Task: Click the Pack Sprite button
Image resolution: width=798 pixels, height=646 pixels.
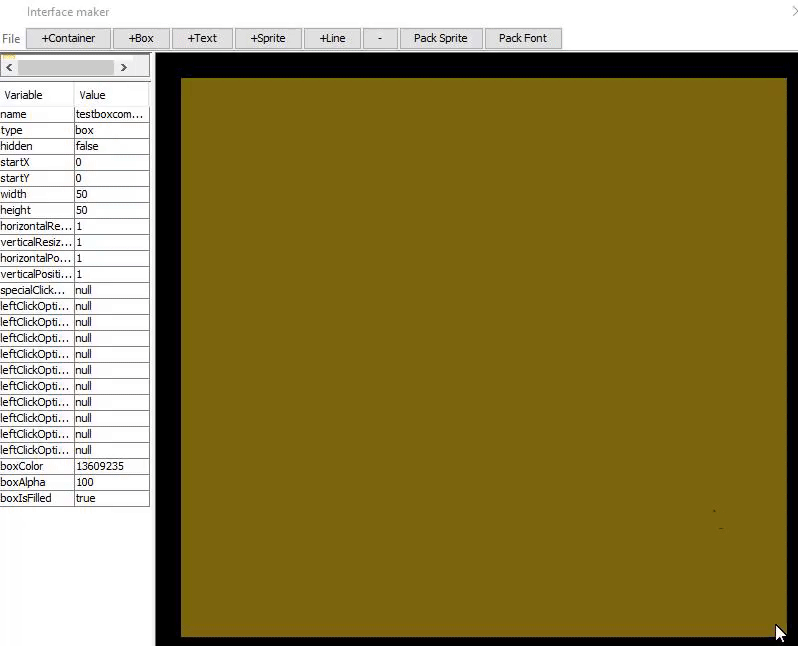Action: [x=441, y=39]
